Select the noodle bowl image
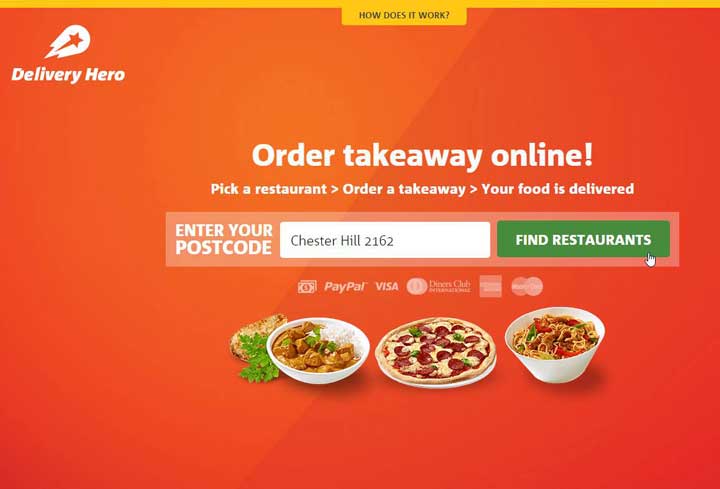 pos(555,345)
